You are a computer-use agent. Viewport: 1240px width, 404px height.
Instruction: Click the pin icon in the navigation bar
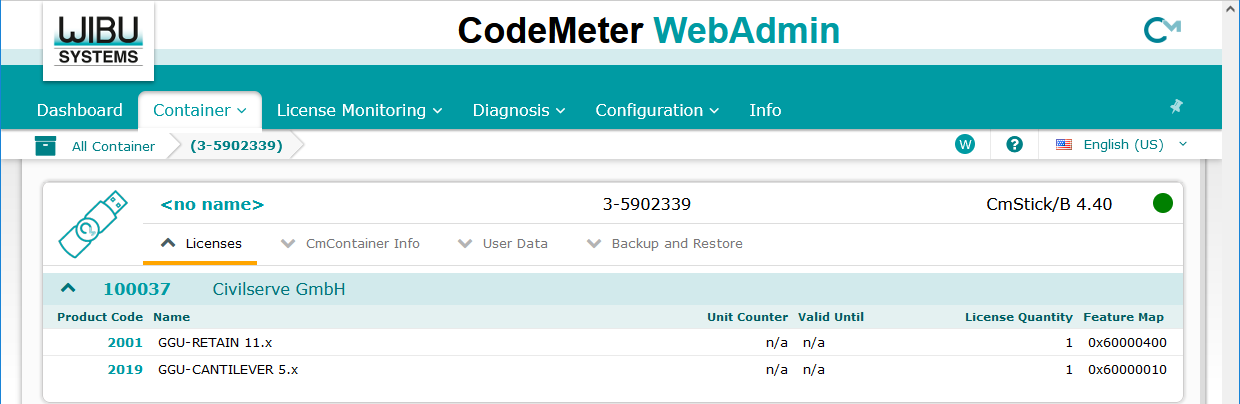coord(1176,106)
